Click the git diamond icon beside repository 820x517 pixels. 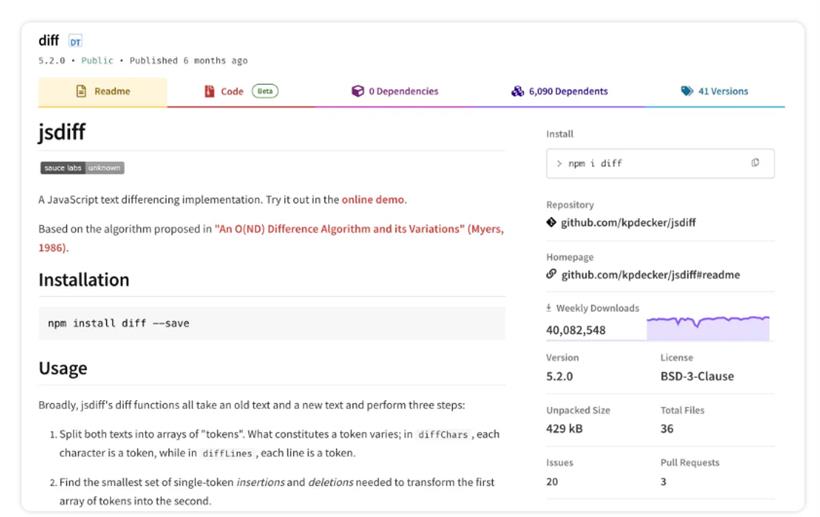point(551,222)
